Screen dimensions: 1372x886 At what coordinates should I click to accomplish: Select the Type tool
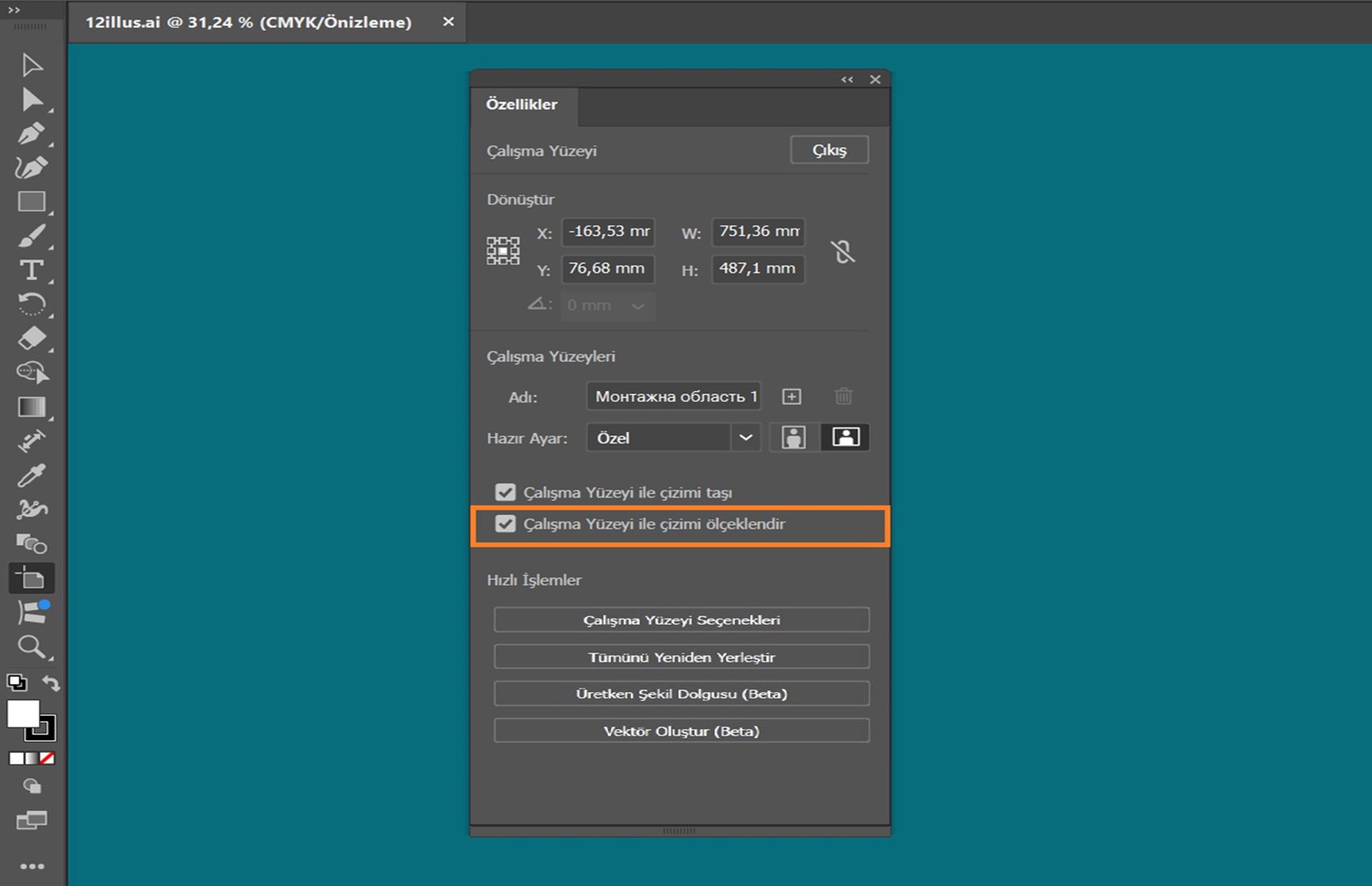pyautogui.click(x=32, y=270)
